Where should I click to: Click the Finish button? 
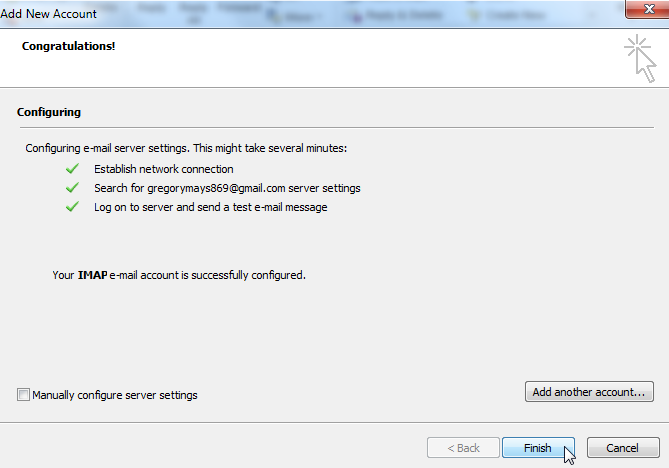537,448
